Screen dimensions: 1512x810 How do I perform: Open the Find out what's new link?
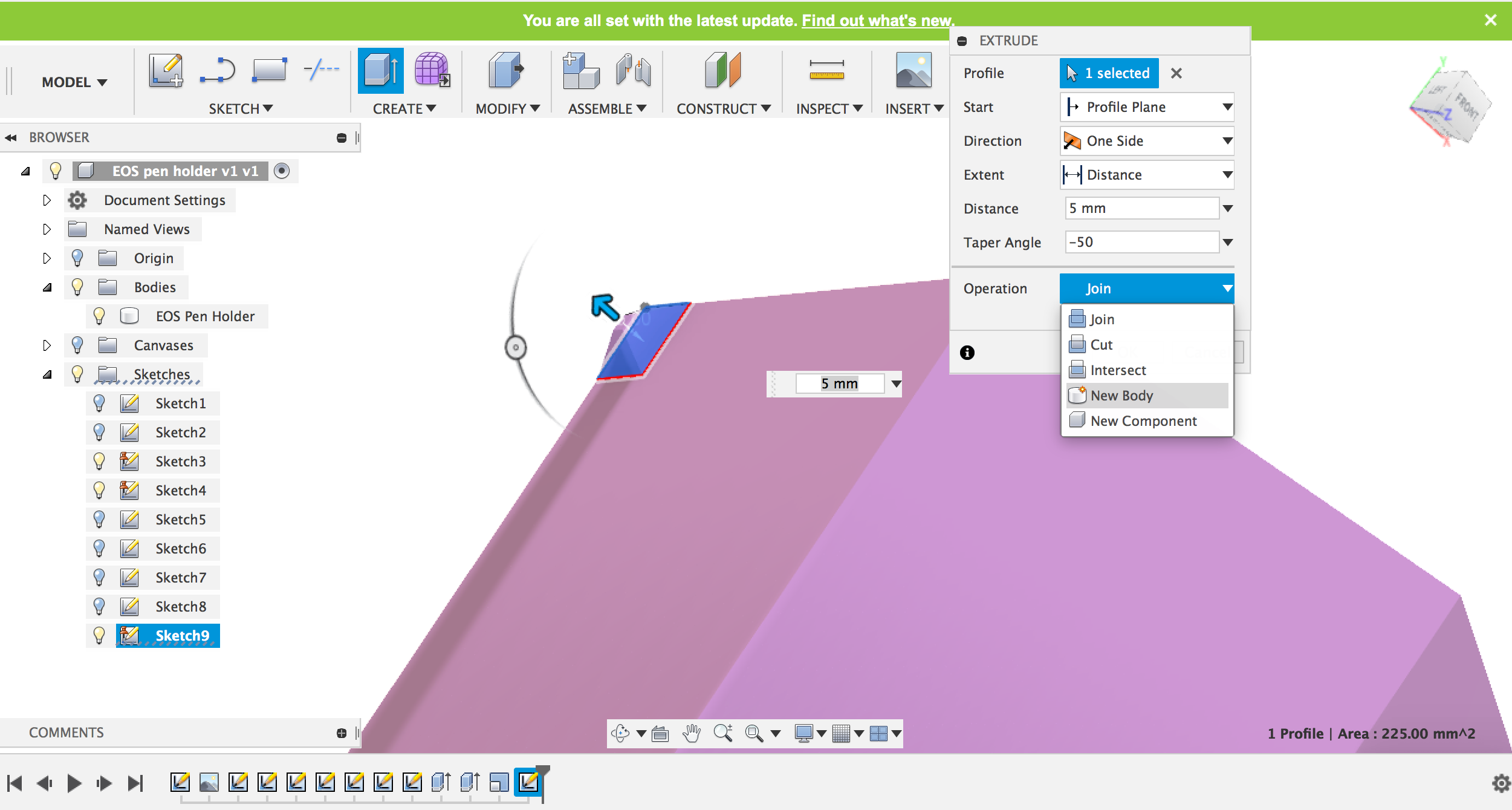point(877,21)
